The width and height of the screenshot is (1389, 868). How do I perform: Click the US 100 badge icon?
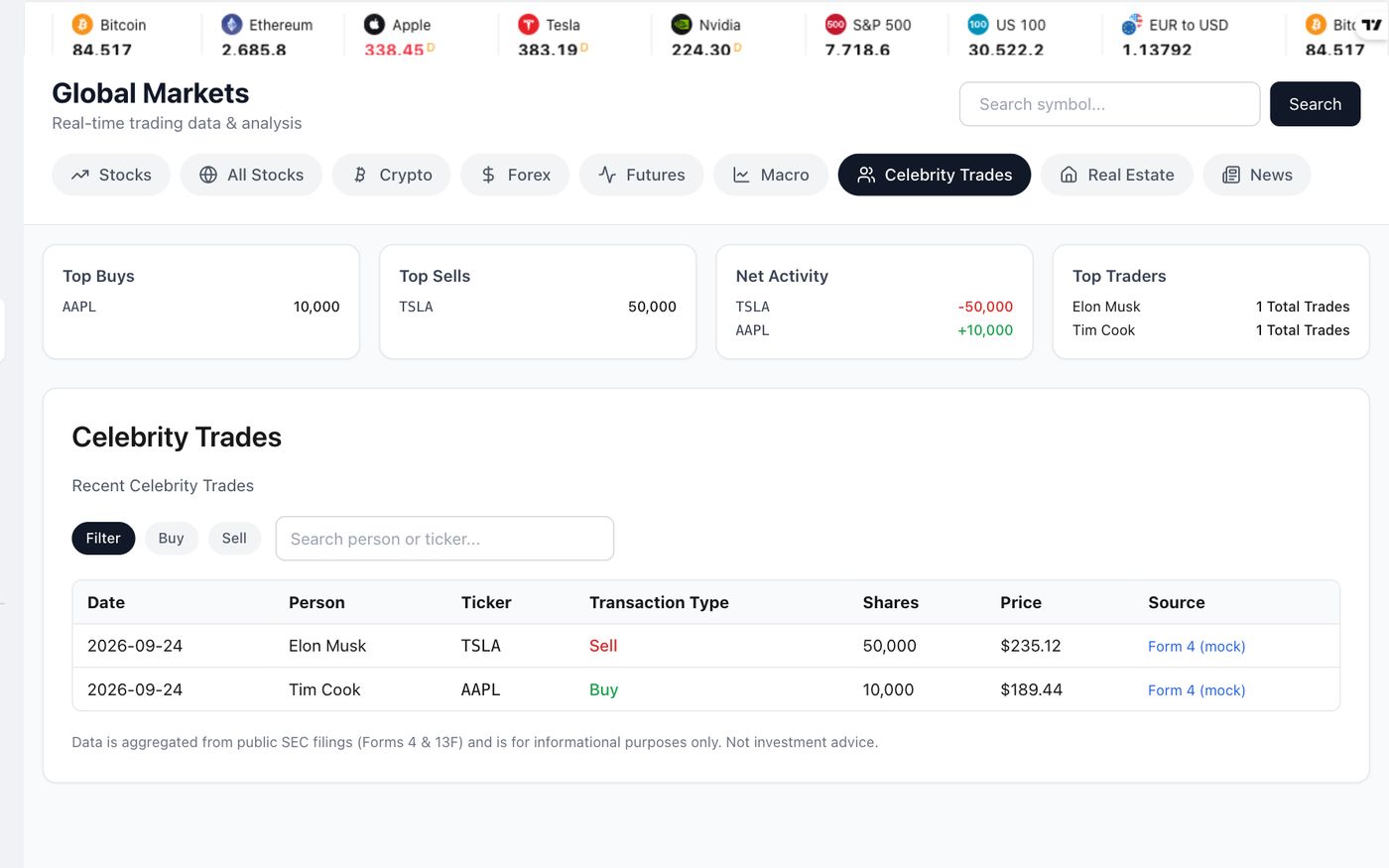[978, 25]
